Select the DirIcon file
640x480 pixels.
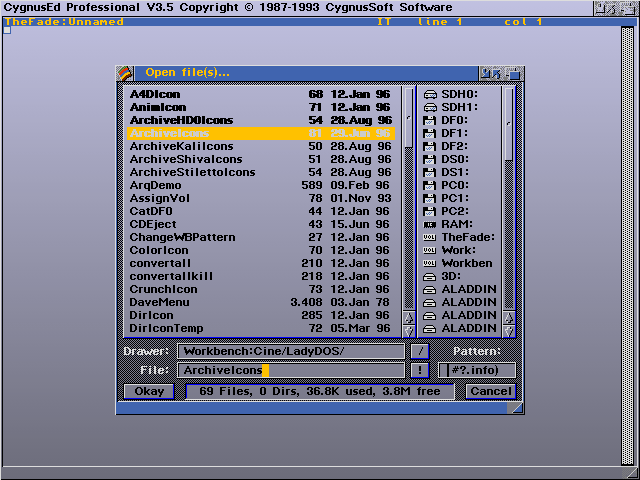261,316
